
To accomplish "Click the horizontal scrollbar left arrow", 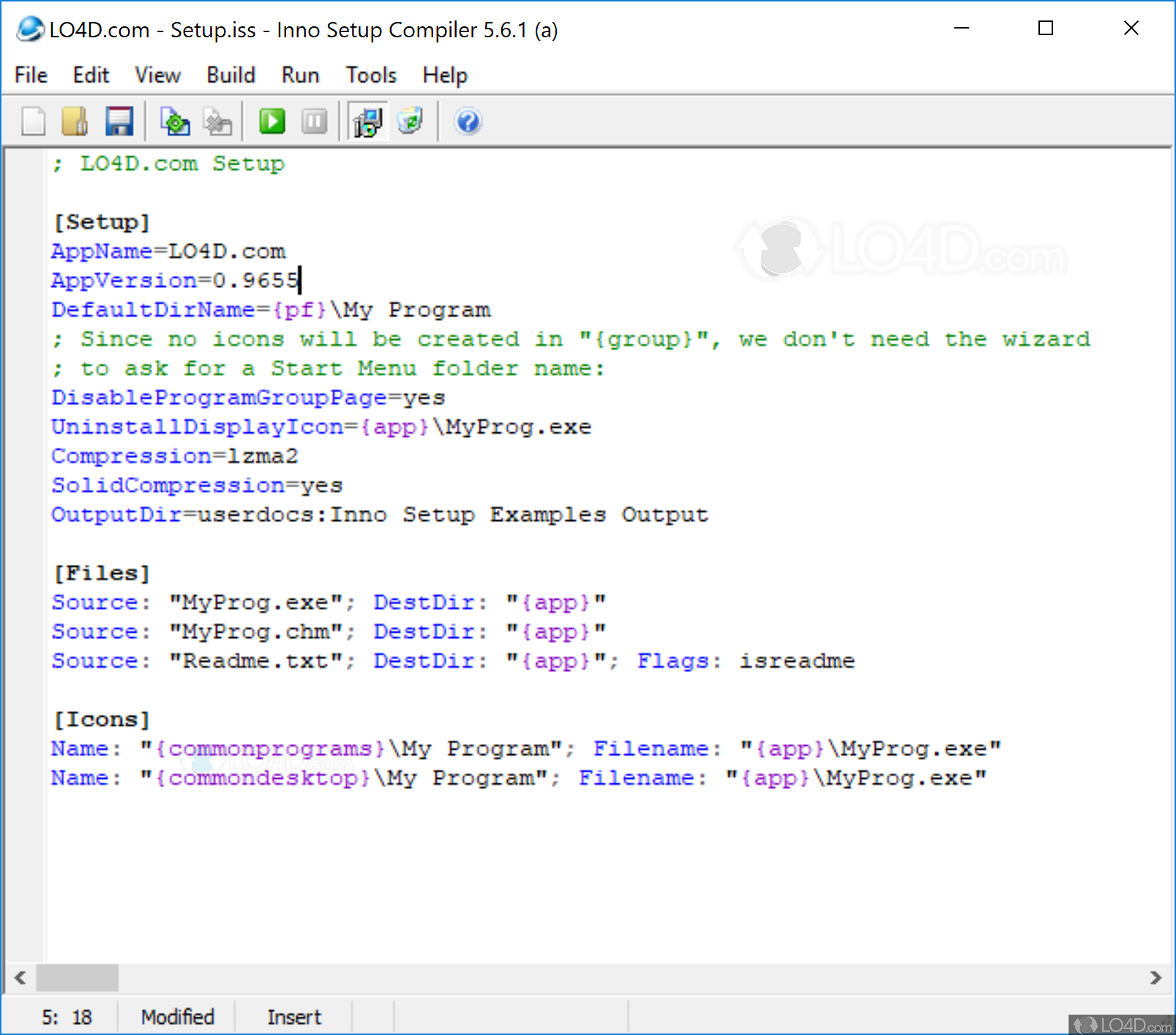I will coord(20,978).
